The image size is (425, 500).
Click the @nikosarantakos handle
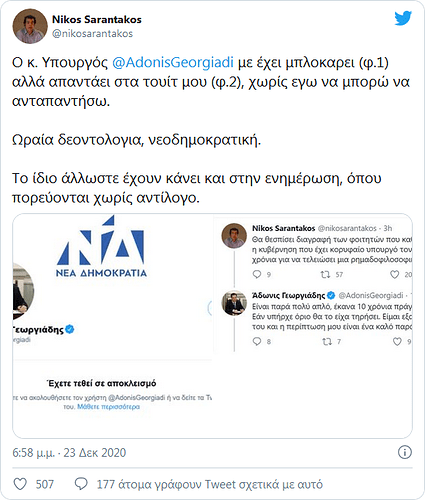coord(92,34)
